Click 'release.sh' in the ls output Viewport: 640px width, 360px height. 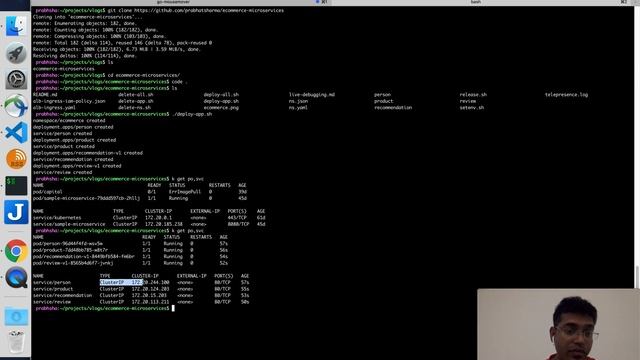point(473,95)
